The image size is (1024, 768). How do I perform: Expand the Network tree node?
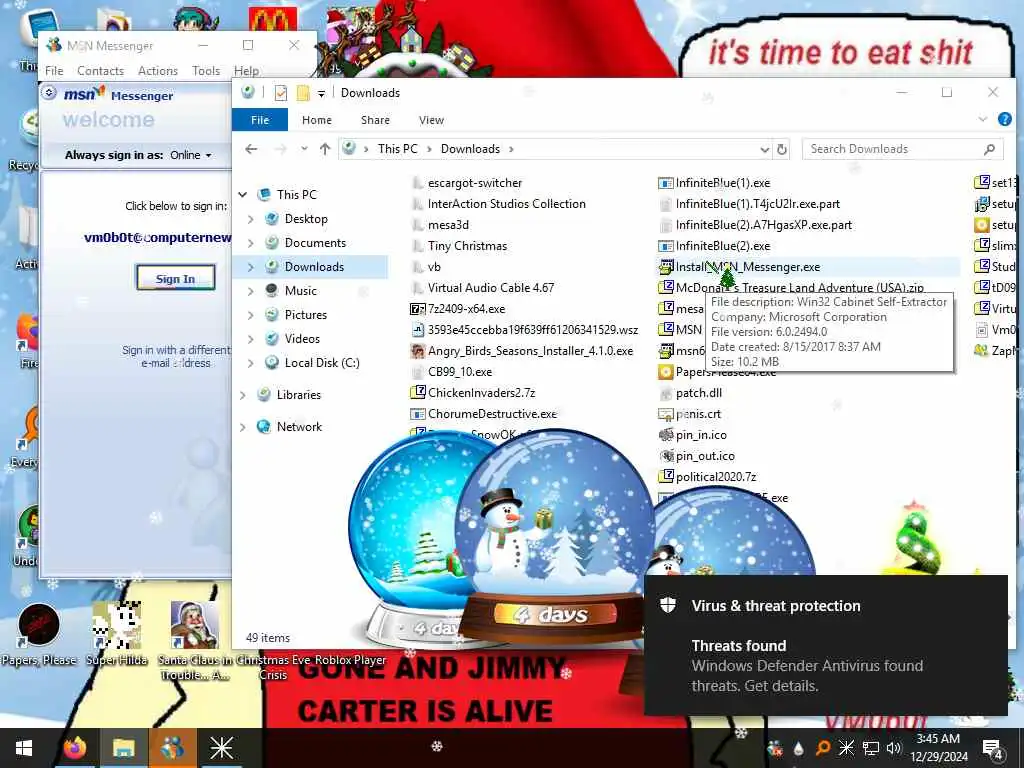243,427
